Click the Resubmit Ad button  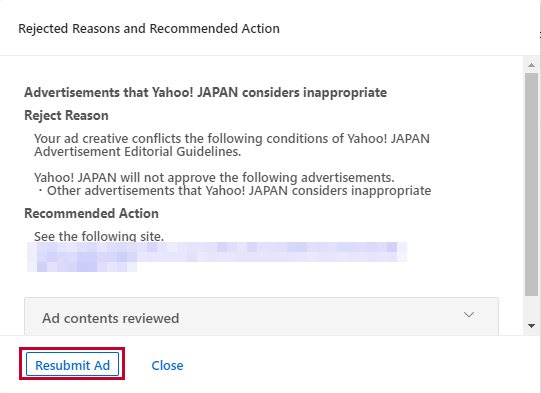pyautogui.click(x=72, y=364)
